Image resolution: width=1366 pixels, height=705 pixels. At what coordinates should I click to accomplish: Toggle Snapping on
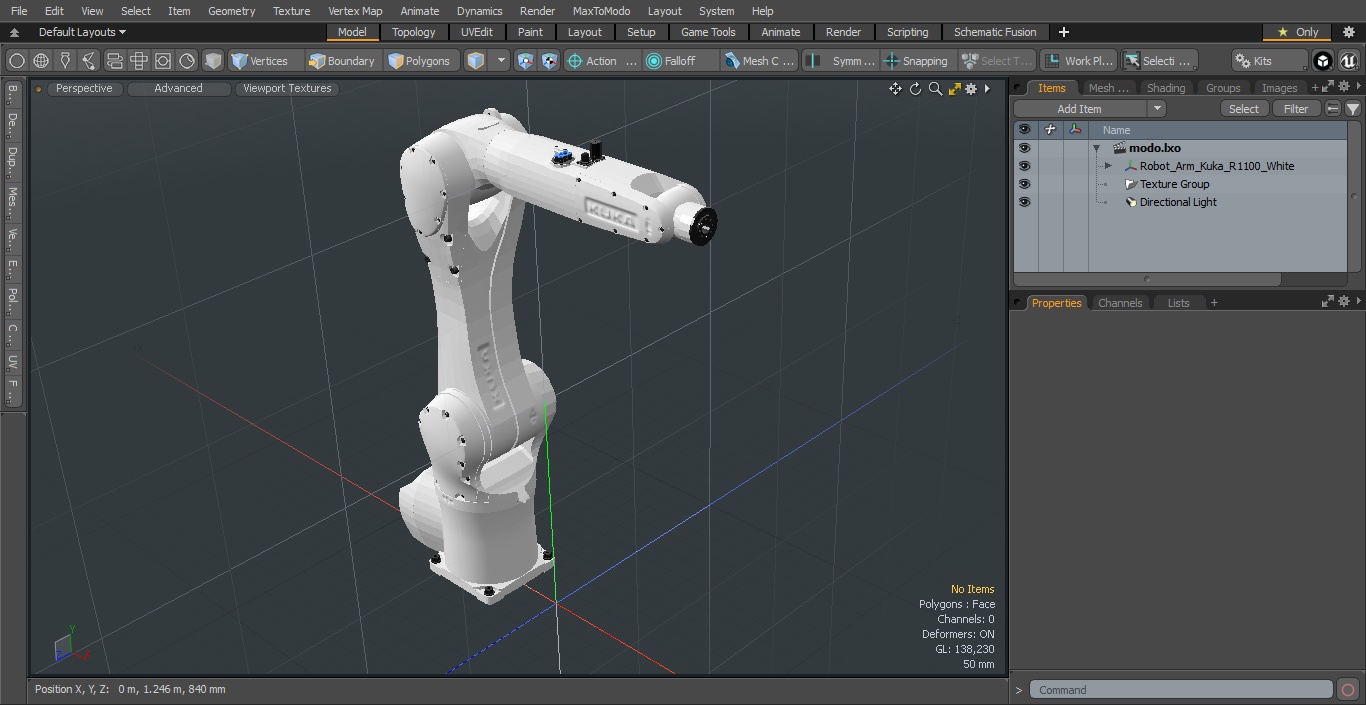(917, 61)
